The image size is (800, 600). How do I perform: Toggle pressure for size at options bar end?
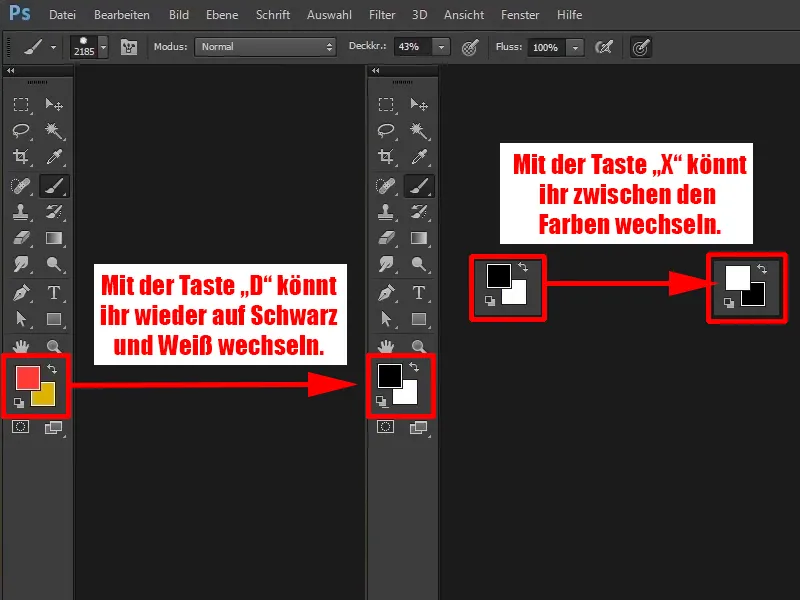[641, 47]
